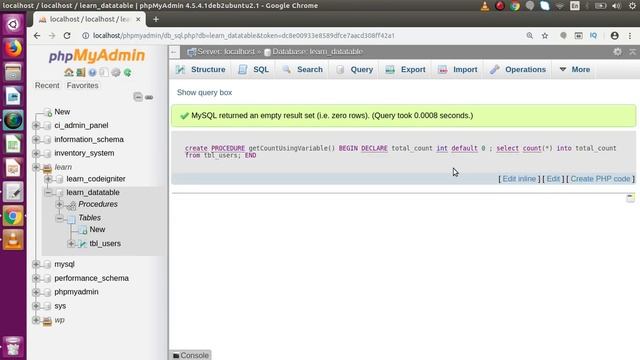Expand the learn_codeigniter database node
Viewport: 640px width, 360px height.
48,179
